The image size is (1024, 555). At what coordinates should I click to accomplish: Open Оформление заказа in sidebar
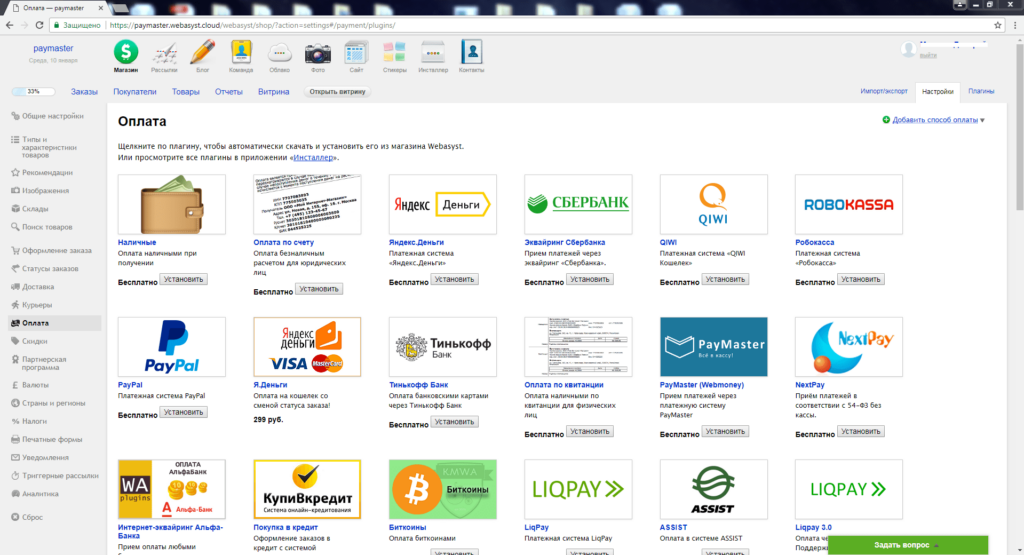tap(57, 250)
